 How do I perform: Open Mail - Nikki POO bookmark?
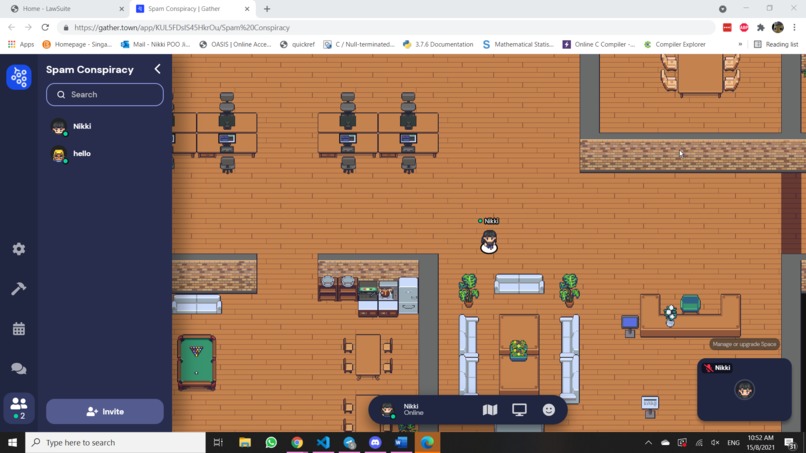click(x=156, y=44)
